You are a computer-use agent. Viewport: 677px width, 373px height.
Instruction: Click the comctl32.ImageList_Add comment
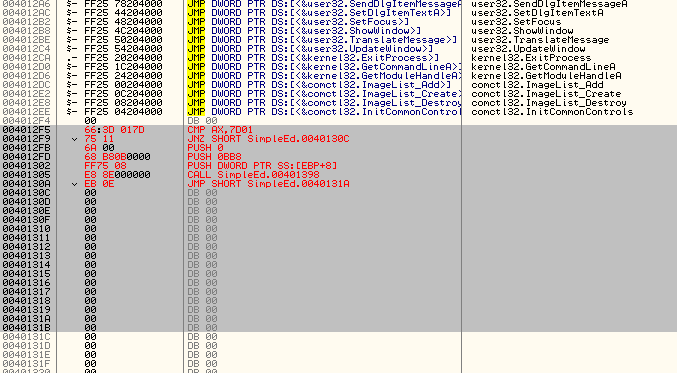click(x=537, y=85)
